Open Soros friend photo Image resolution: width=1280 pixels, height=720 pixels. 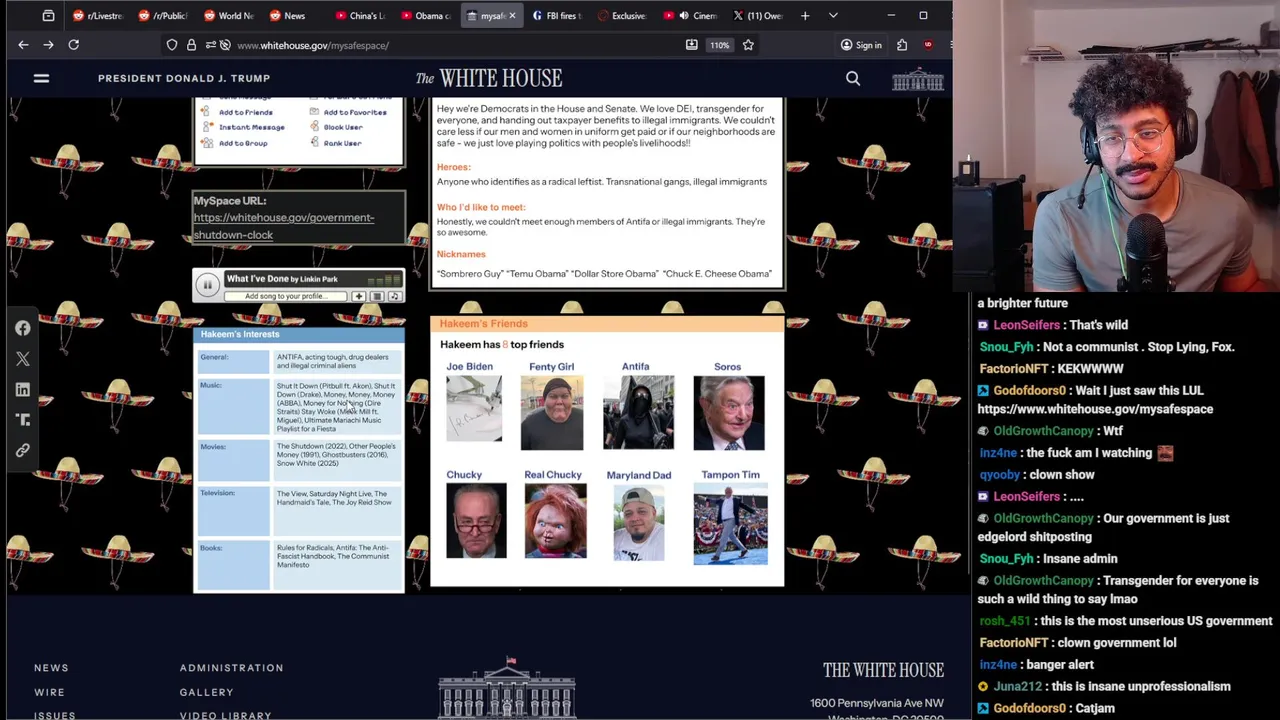[x=729, y=413]
